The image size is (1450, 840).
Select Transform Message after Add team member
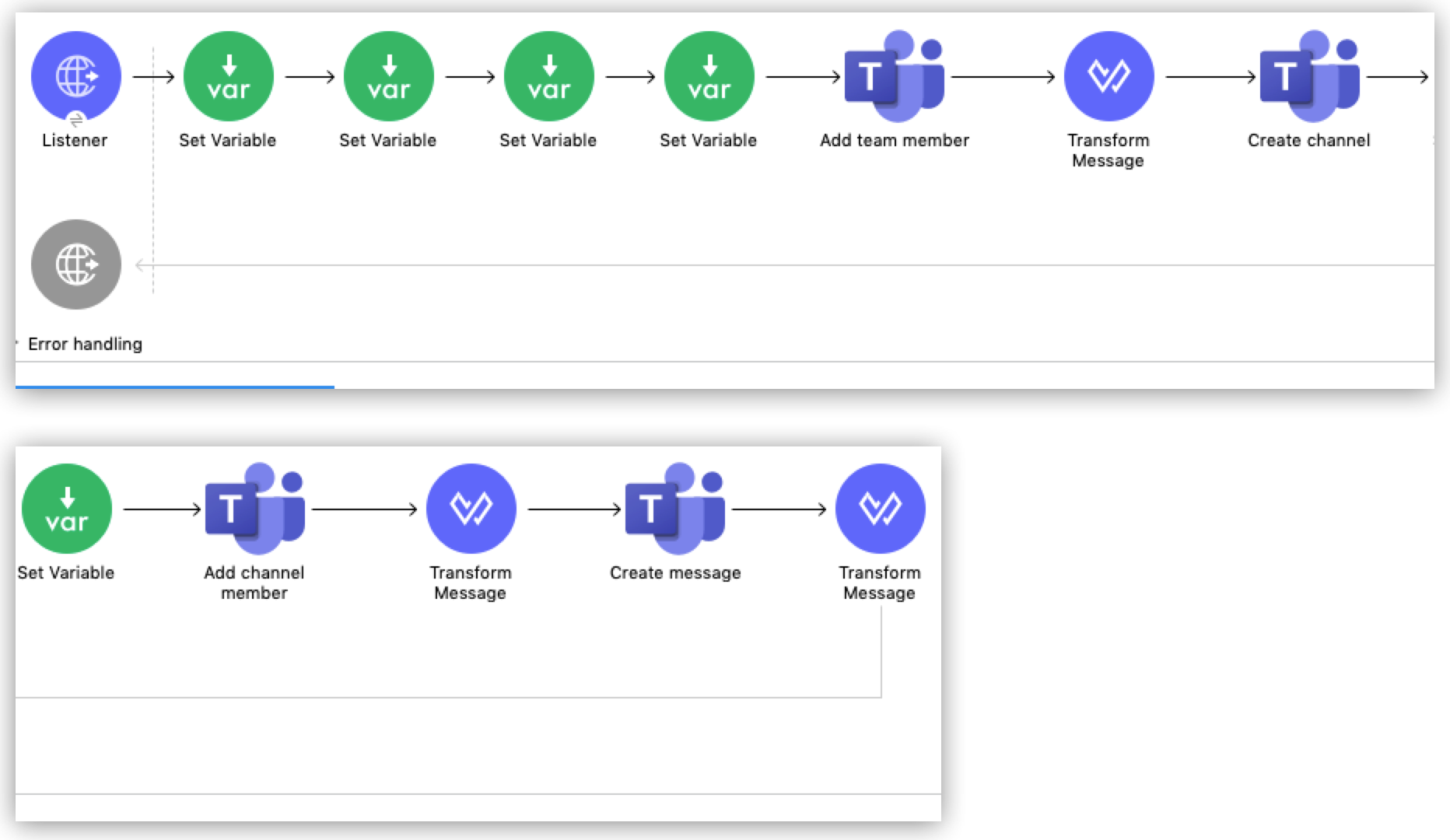pyautogui.click(x=1109, y=76)
